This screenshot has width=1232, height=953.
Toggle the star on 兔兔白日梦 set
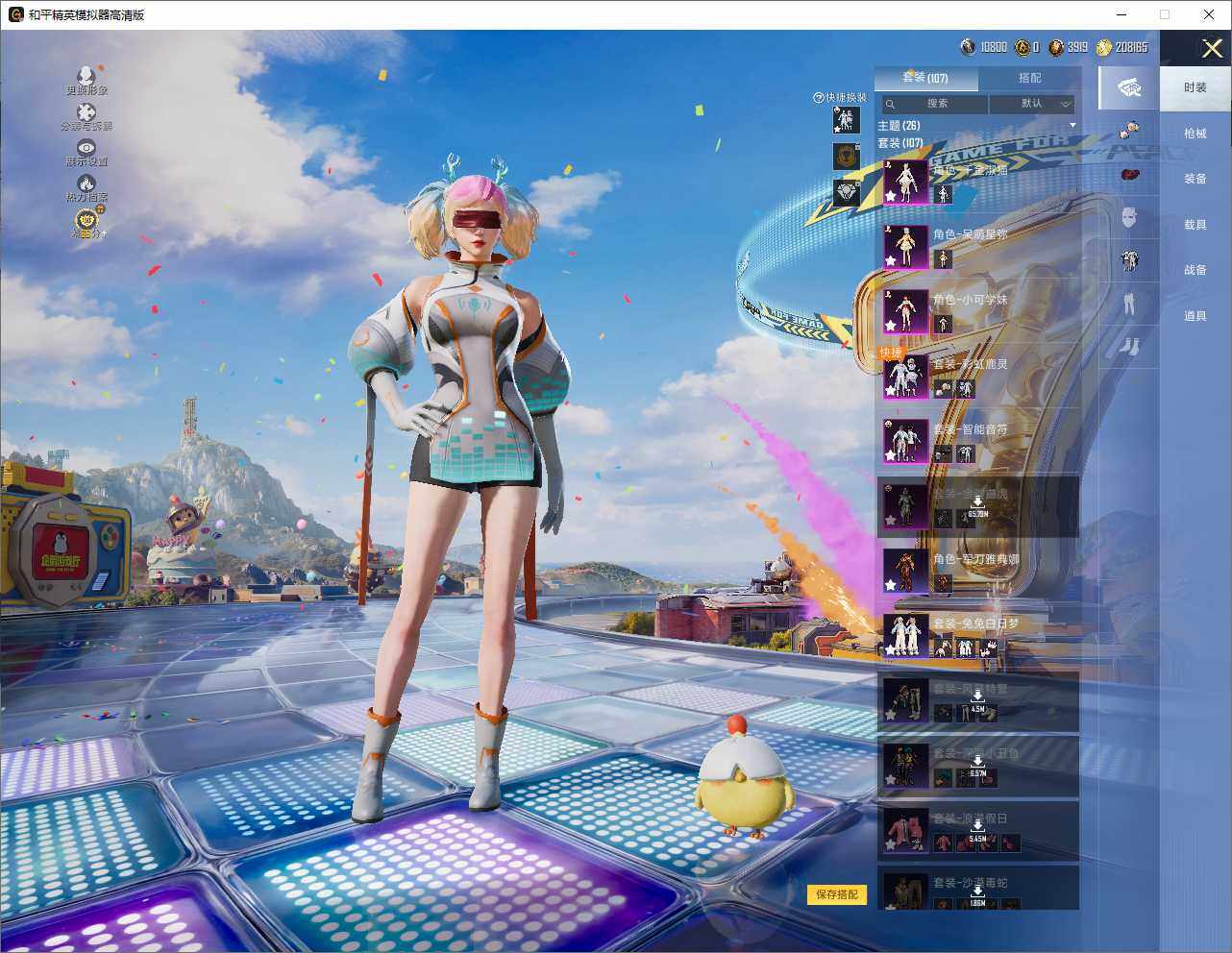(x=891, y=650)
